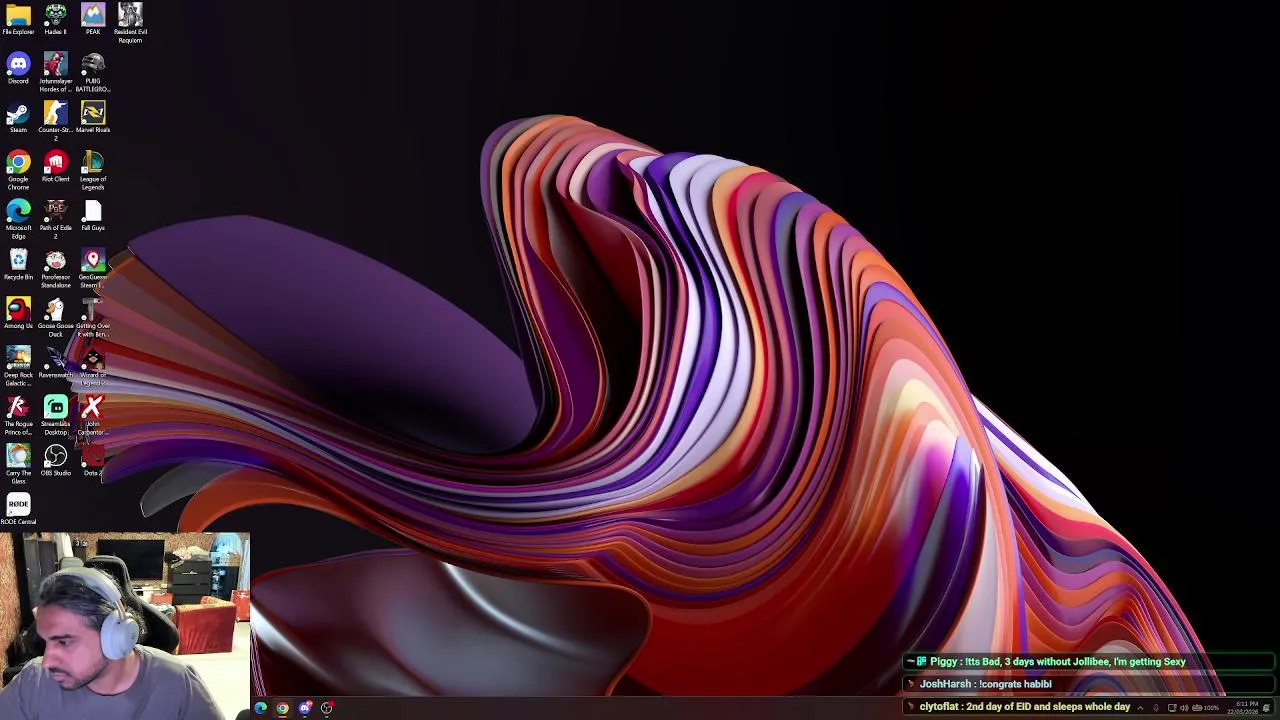
Task: Launch Porofessor Standalone shortcut
Action: tap(55, 268)
